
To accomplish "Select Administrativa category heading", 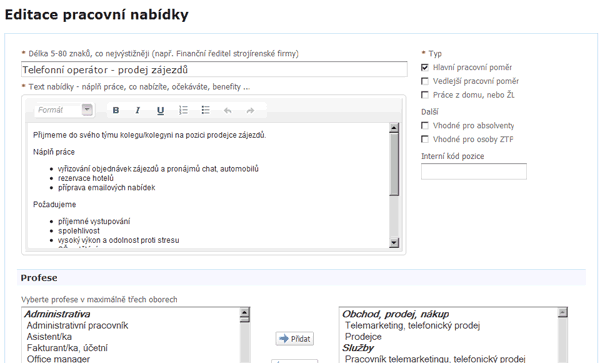I will (57, 314).
